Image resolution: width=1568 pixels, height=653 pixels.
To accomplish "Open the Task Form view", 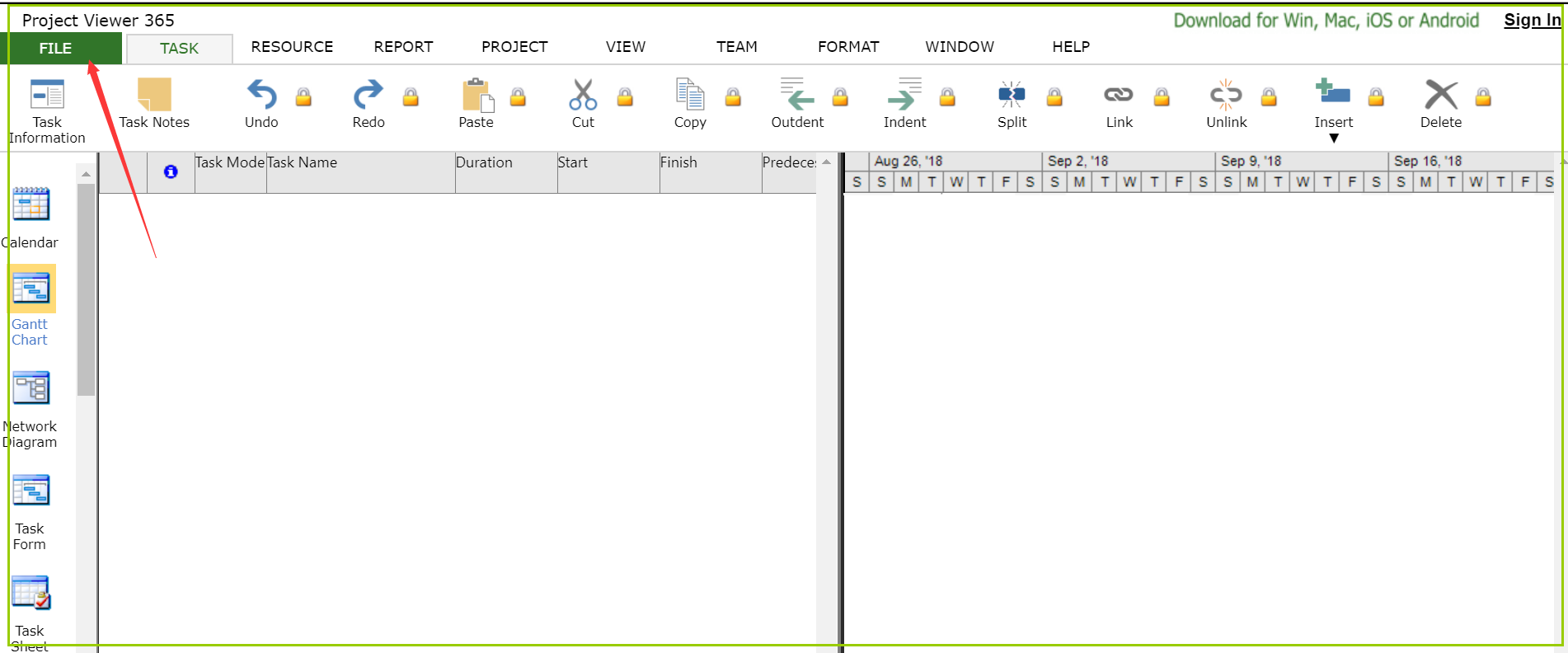I will (31, 512).
